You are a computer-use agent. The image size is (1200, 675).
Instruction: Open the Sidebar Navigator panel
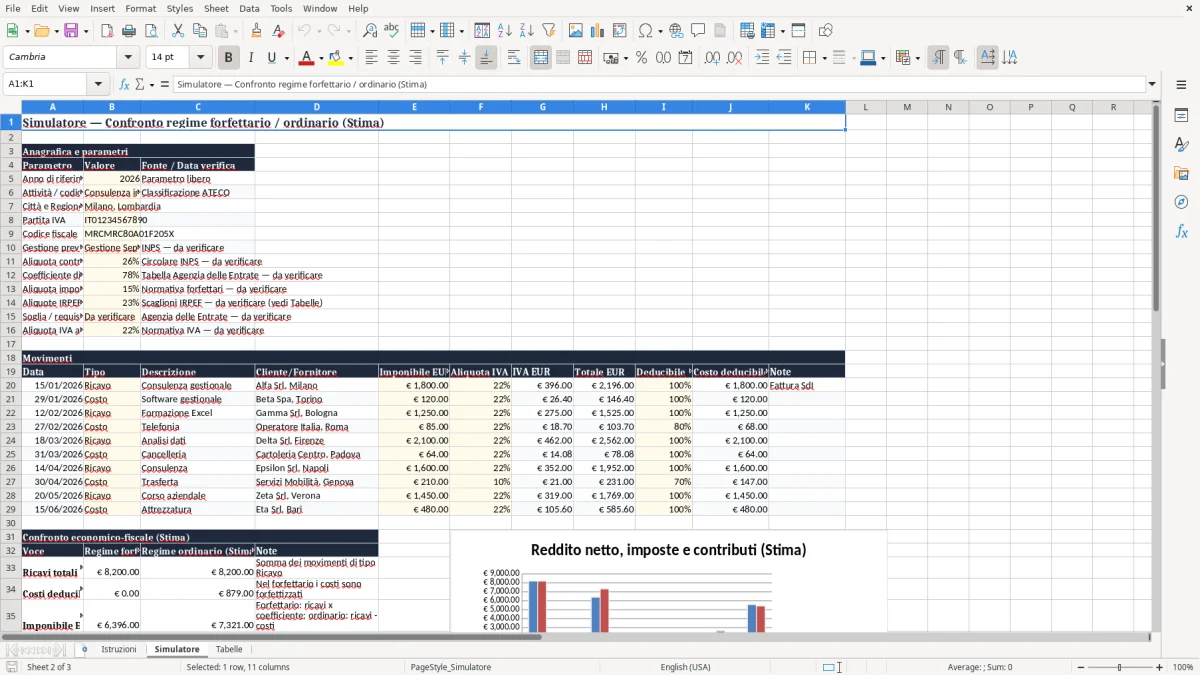click(x=1181, y=202)
